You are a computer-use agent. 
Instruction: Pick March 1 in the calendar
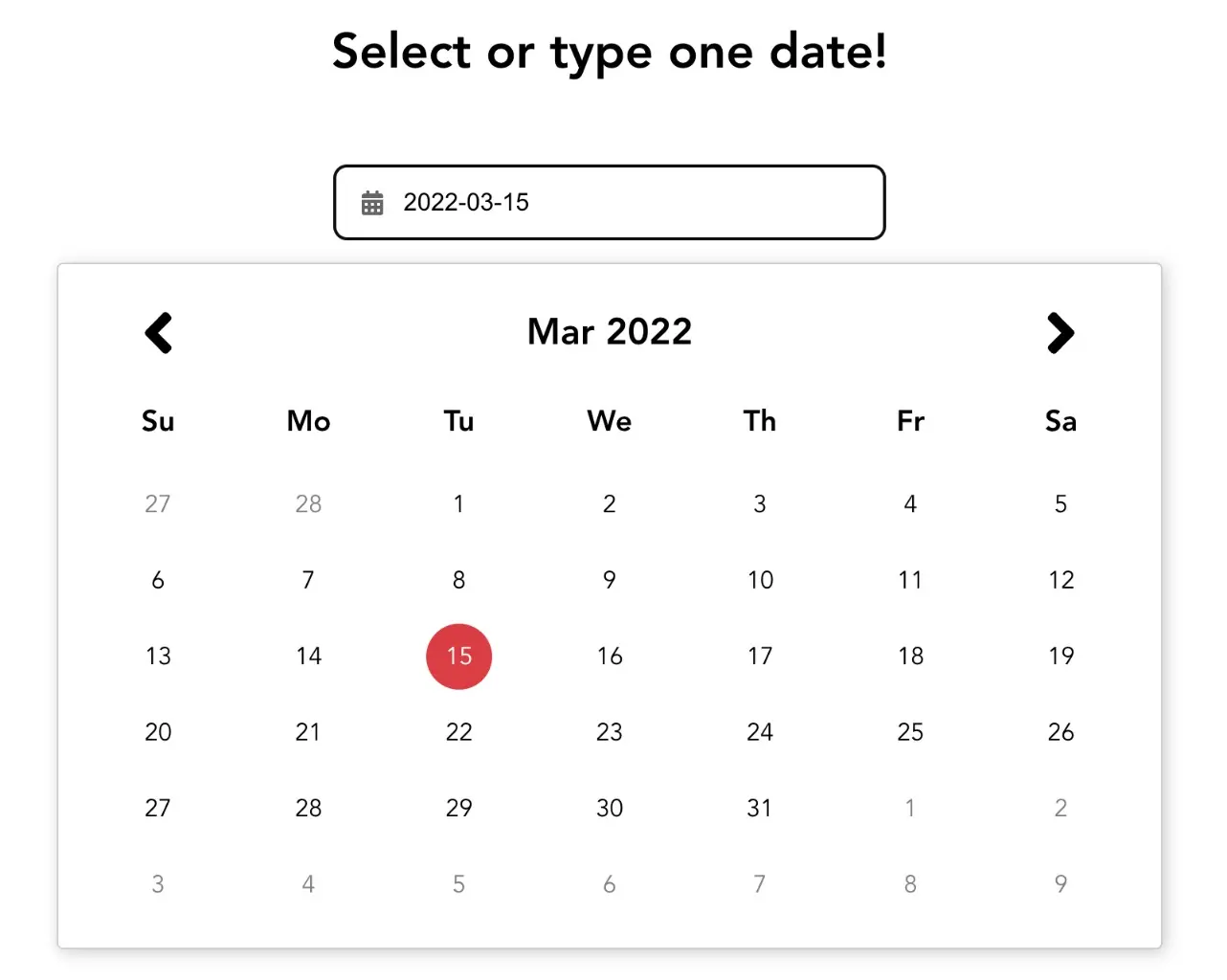(459, 504)
